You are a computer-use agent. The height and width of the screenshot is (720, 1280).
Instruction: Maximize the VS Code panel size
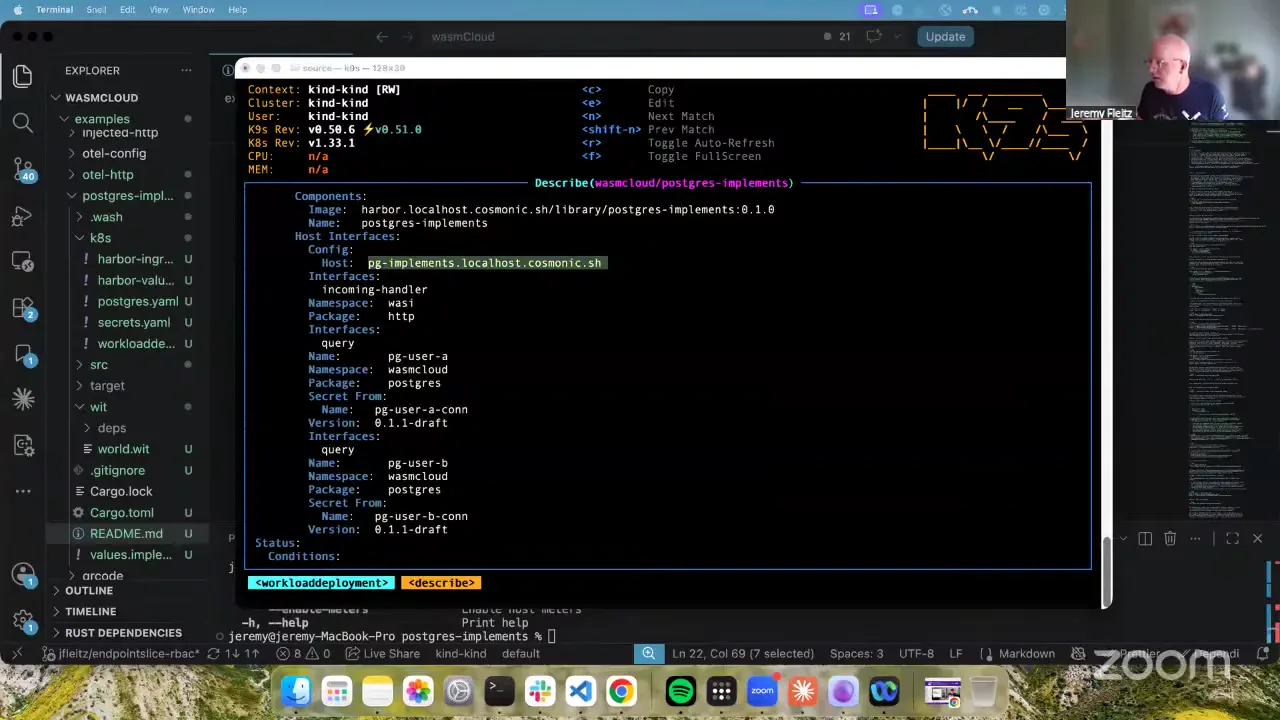[x=1232, y=538]
